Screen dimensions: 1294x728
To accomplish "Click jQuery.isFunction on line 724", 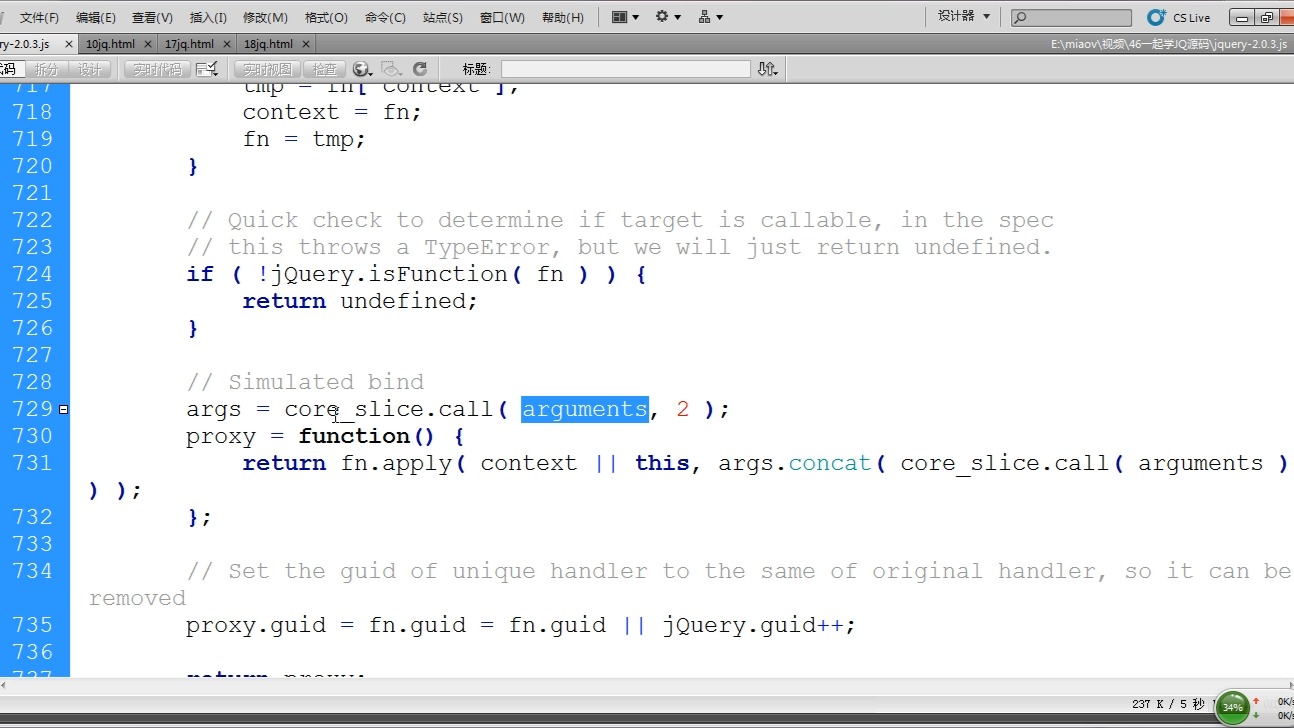I will (x=389, y=274).
